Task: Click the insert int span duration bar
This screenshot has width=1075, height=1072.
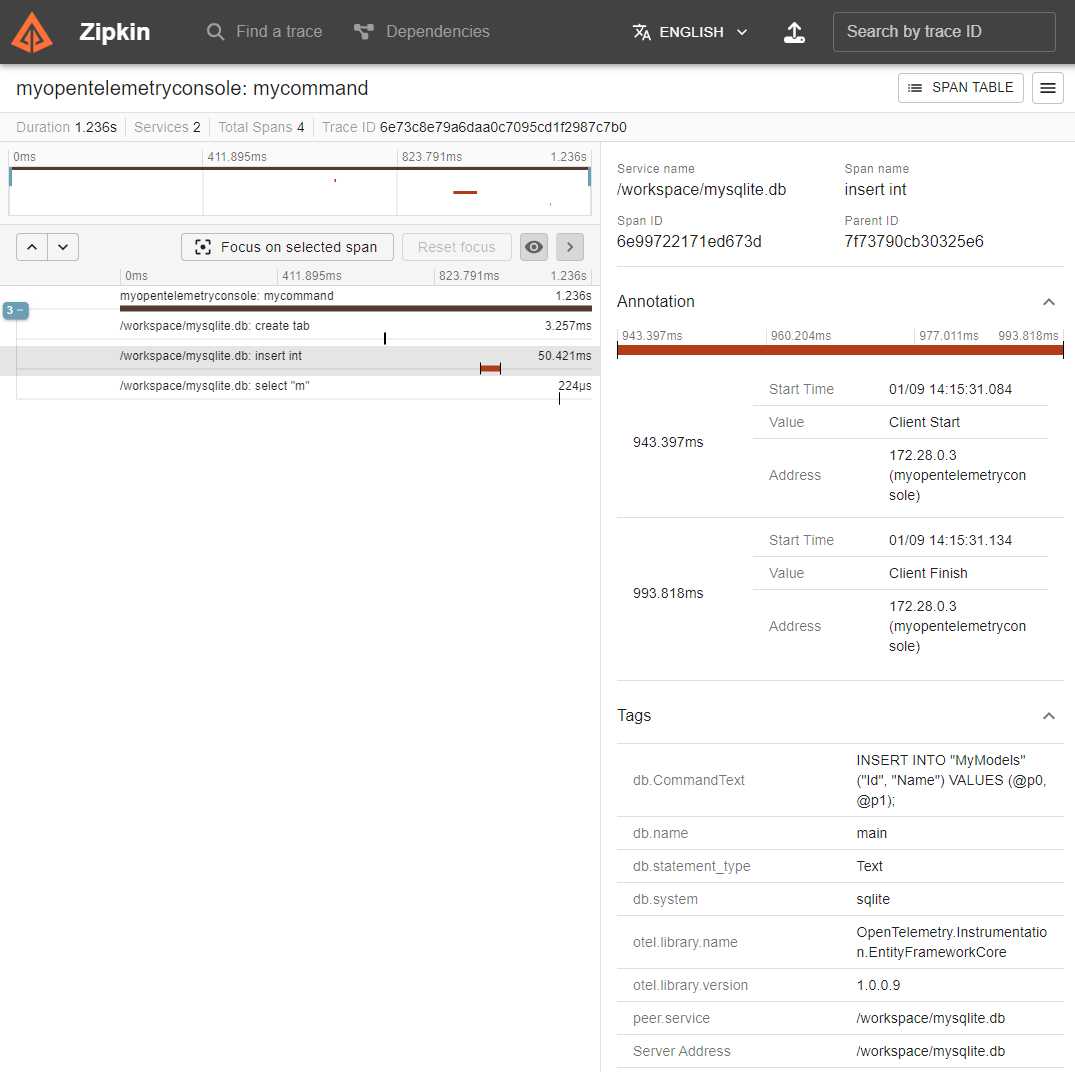Action: tap(490, 369)
